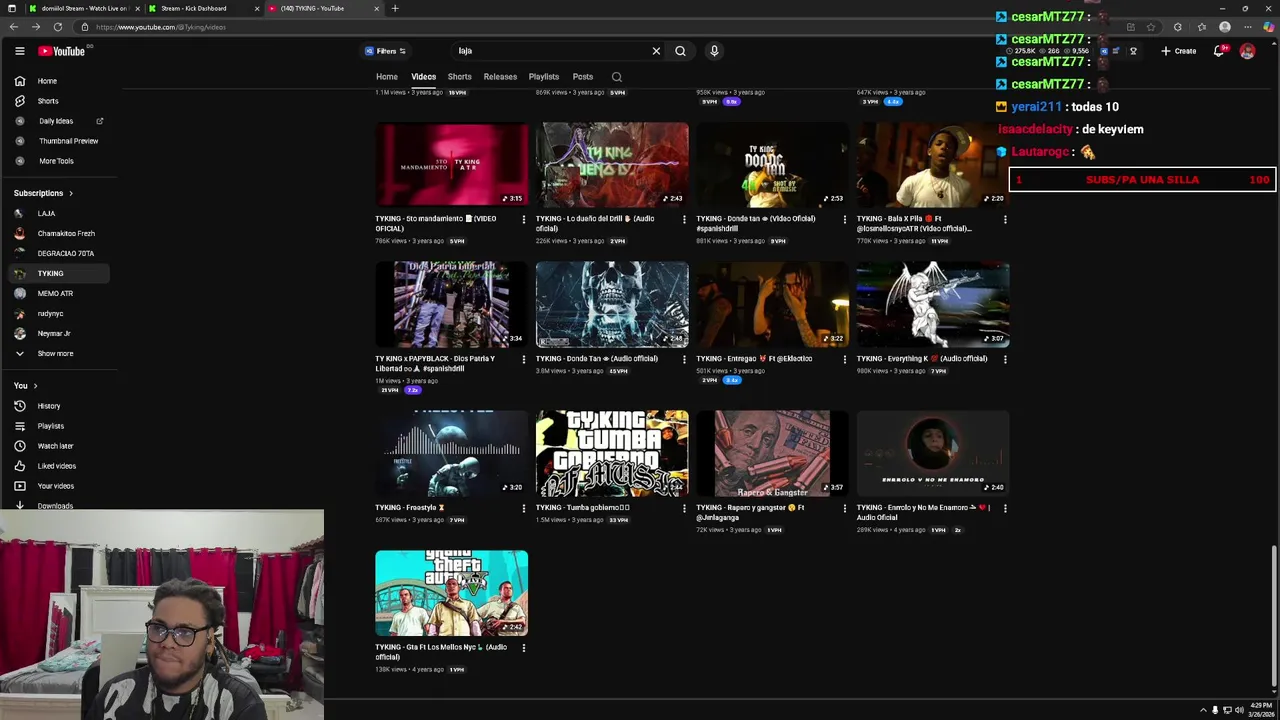This screenshot has height=720, width=1280.
Task: Open Neymar Jr subscription channel
Action: coord(54,333)
